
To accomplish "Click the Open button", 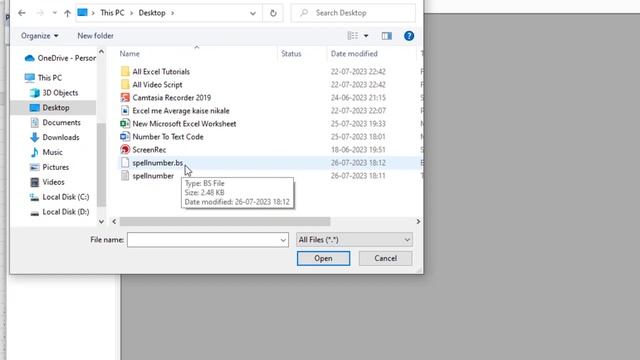I will (323, 258).
